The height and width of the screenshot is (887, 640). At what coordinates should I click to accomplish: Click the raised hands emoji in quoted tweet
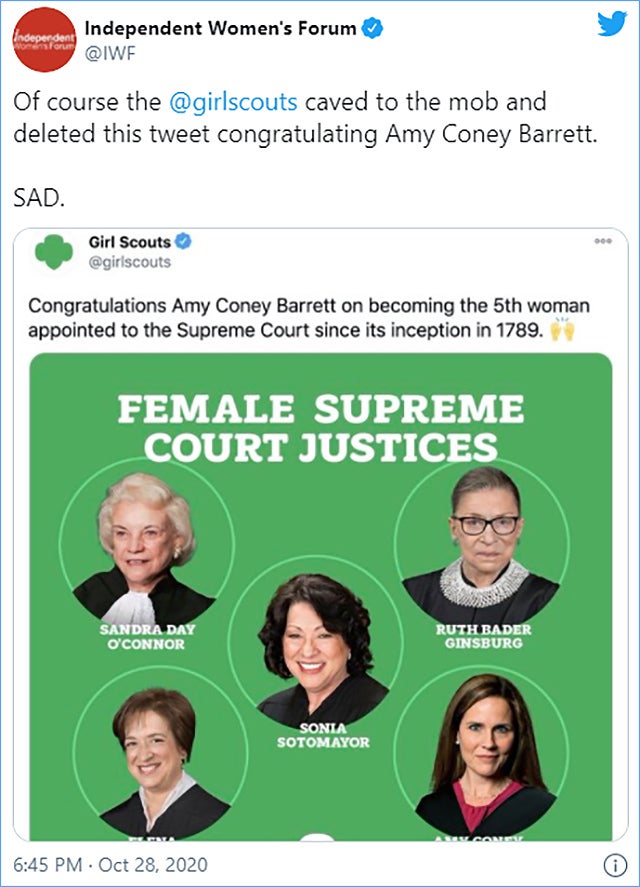click(565, 332)
